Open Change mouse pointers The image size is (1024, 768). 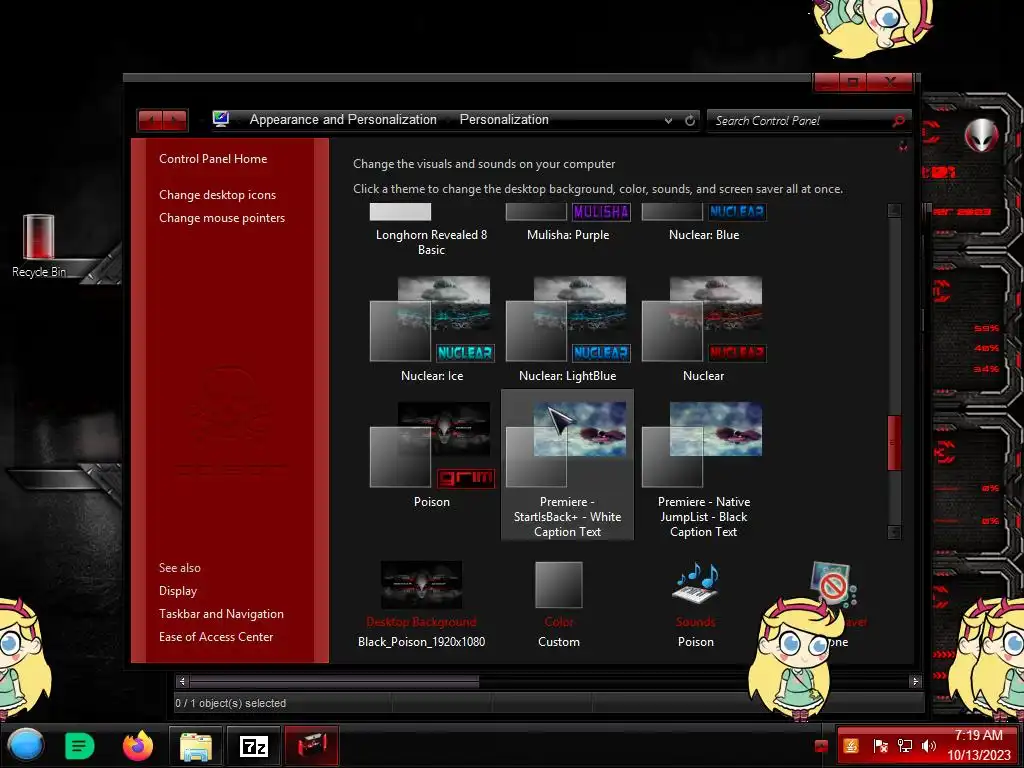click(222, 217)
